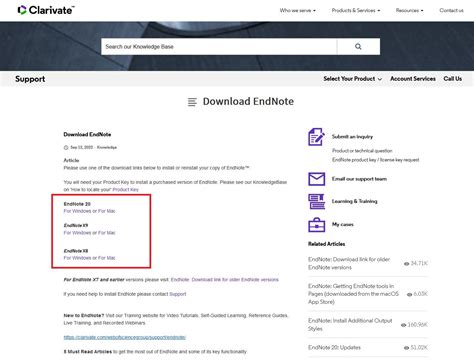Image resolution: width=474 pixels, height=361 pixels.
Task: Click the eye view-count icon showing 34.71K
Action: click(406, 264)
